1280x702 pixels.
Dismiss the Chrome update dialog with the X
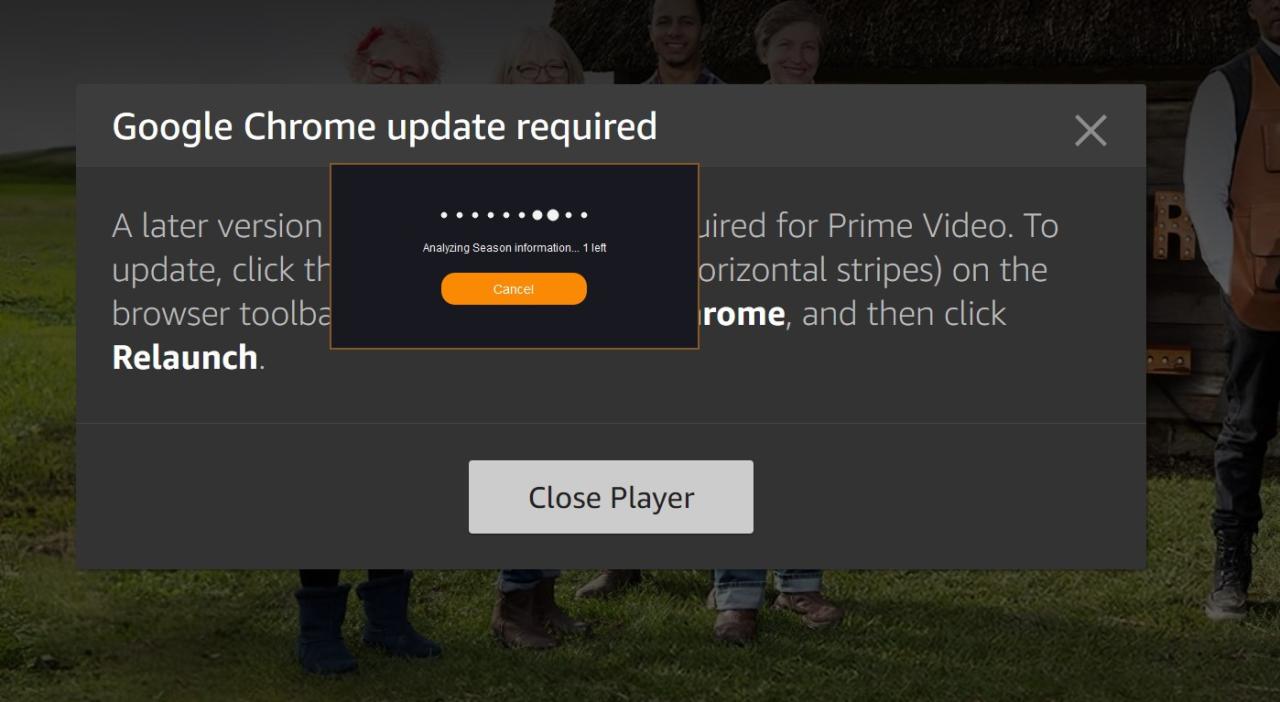[1090, 130]
